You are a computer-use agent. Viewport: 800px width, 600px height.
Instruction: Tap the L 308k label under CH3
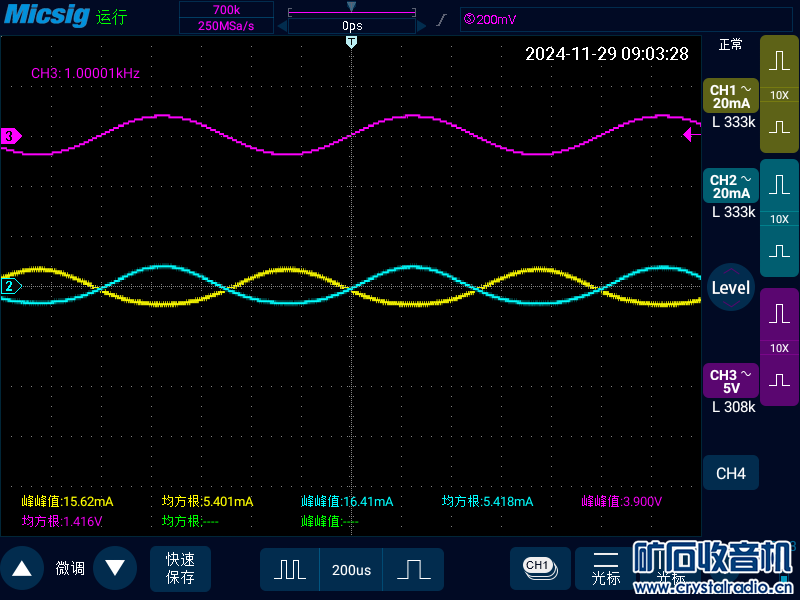733,407
